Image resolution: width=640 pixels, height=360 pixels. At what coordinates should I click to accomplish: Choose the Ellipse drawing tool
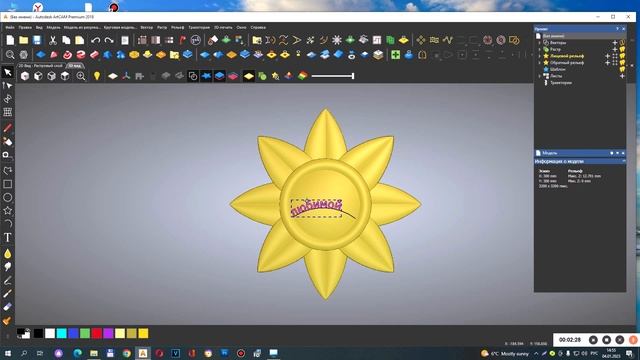[x=7, y=198]
